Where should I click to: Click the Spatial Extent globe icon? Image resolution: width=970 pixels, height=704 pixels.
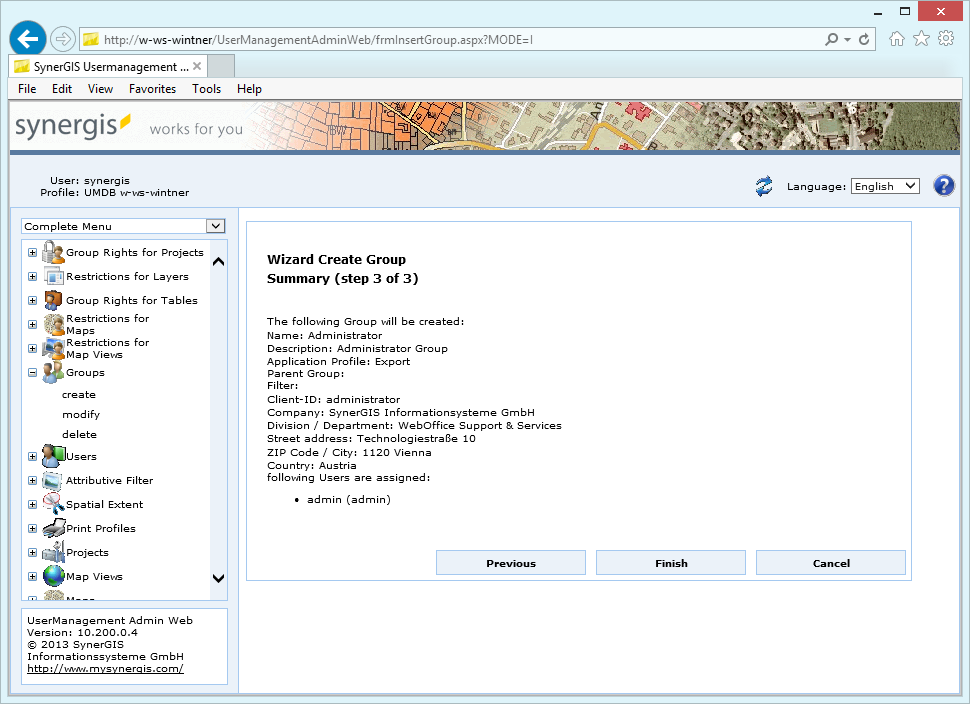click(x=52, y=504)
